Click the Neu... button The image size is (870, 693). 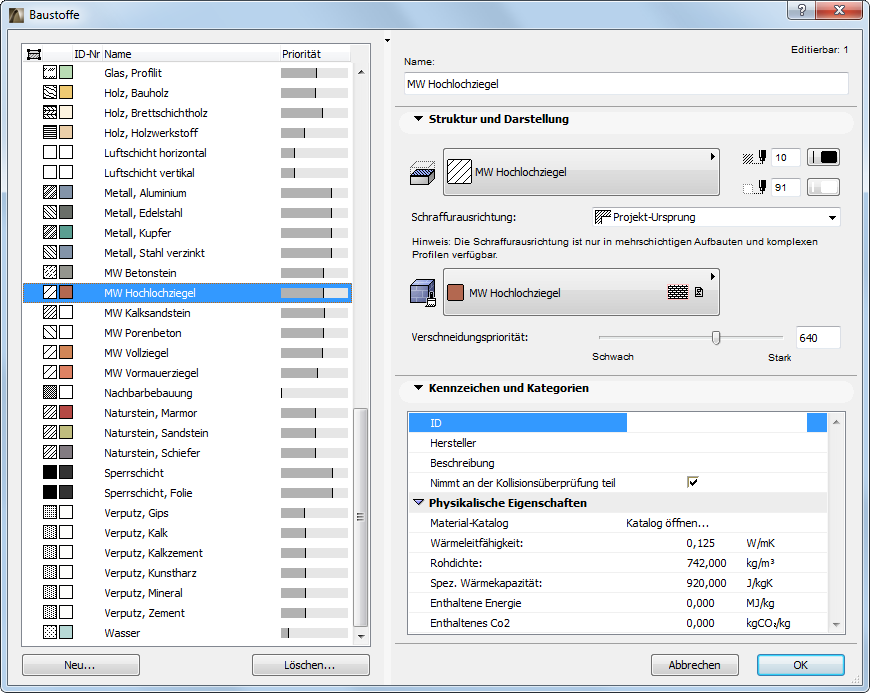pos(81,665)
